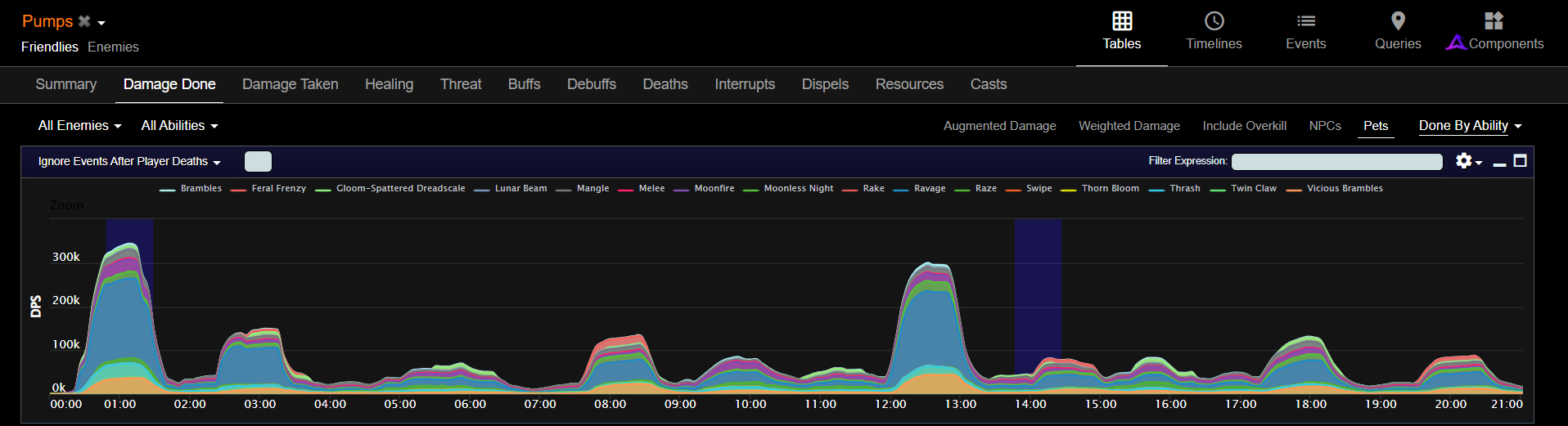Select the Enemies link

(113, 47)
